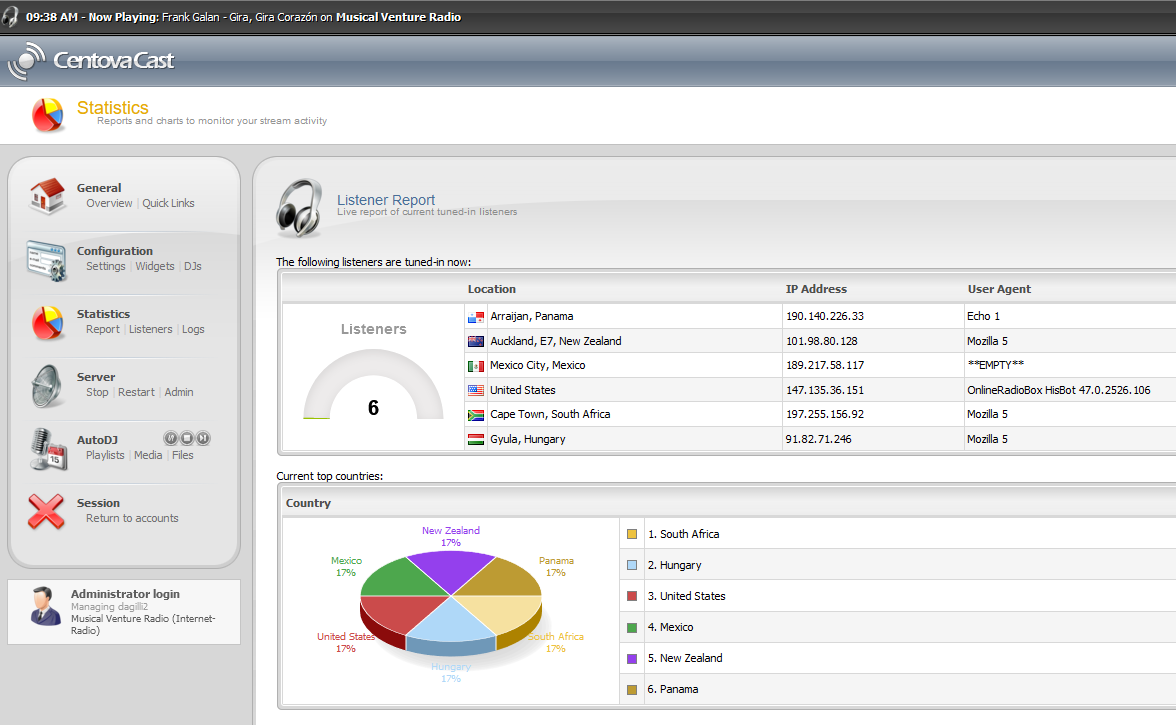The height and width of the screenshot is (725, 1176).
Task: Restart the server via Restart link
Action: tap(136, 393)
